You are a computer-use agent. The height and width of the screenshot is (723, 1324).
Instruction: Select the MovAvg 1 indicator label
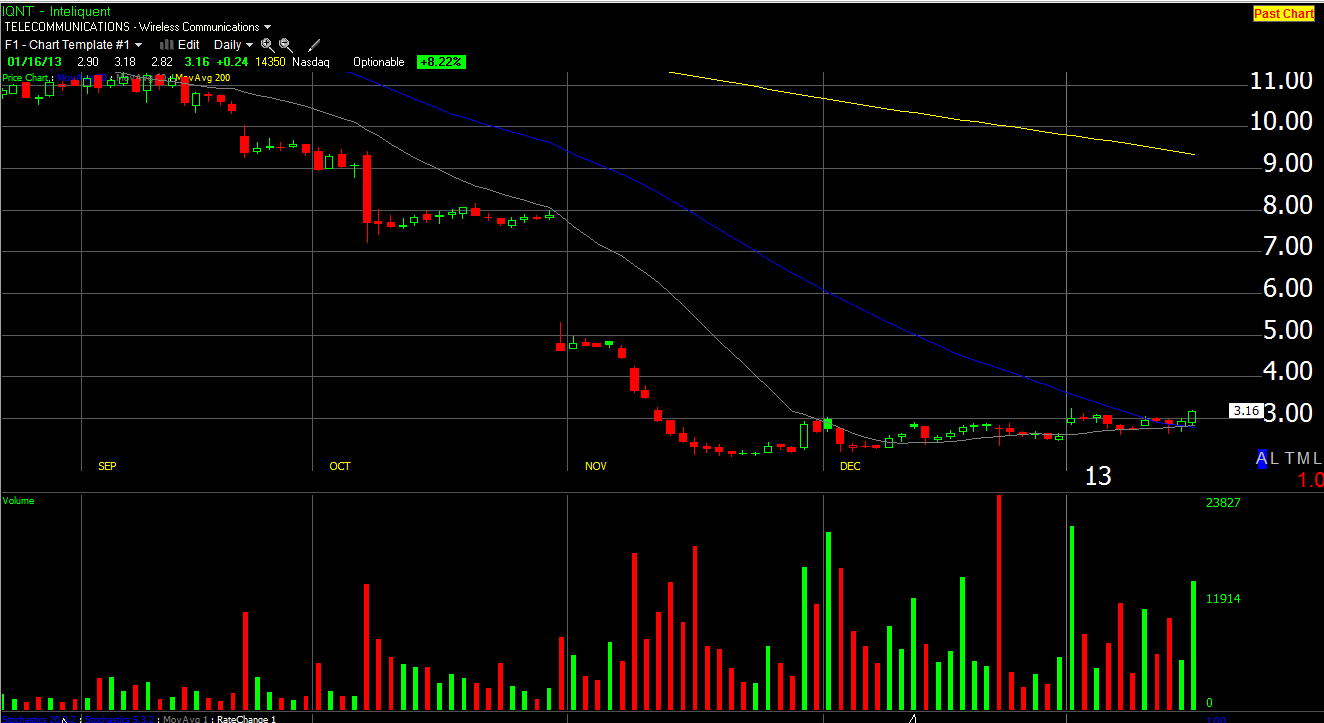(x=186, y=718)
